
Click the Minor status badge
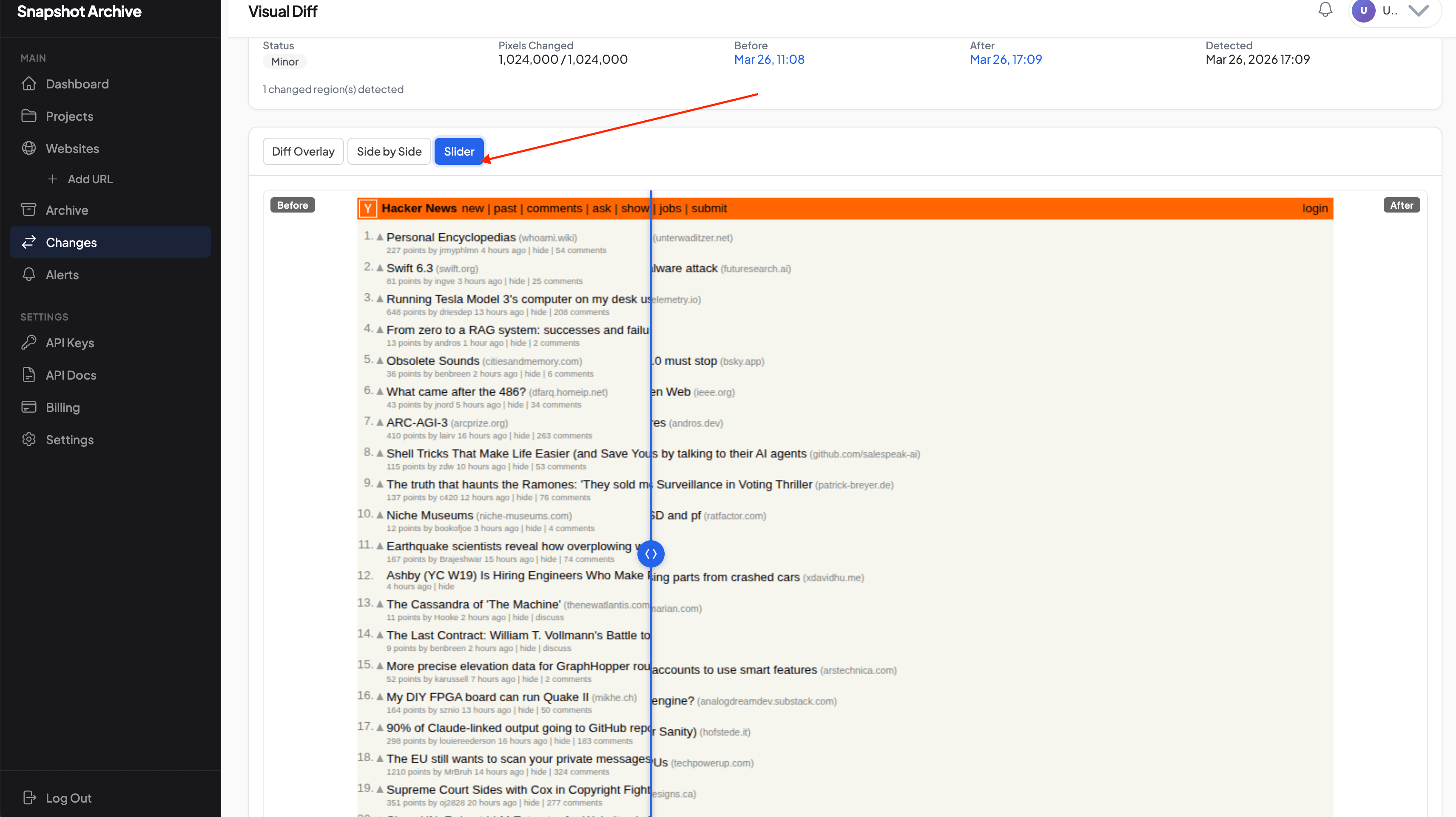[284, 62]
